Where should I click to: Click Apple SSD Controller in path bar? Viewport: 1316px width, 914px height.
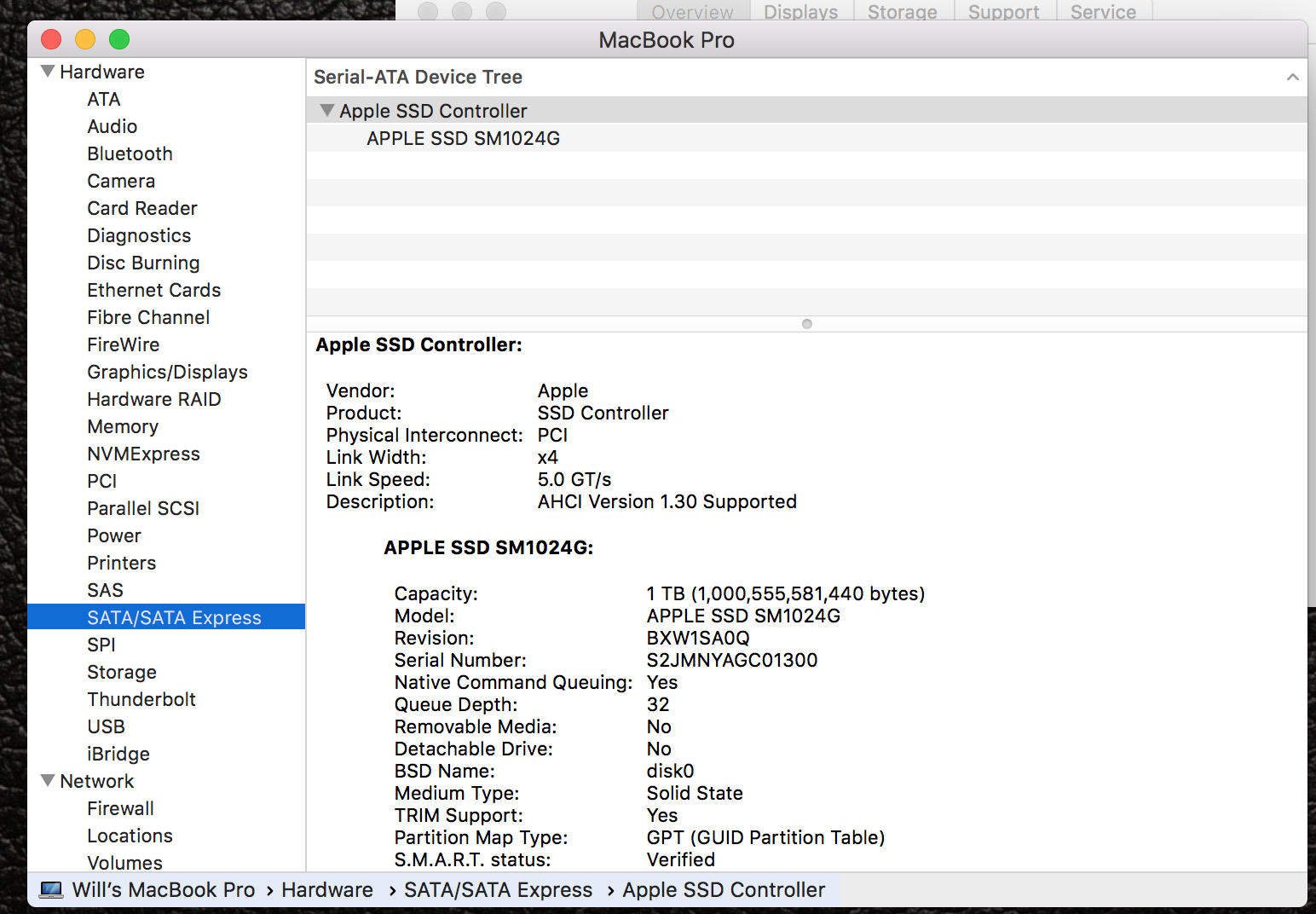tap(724, 890)
